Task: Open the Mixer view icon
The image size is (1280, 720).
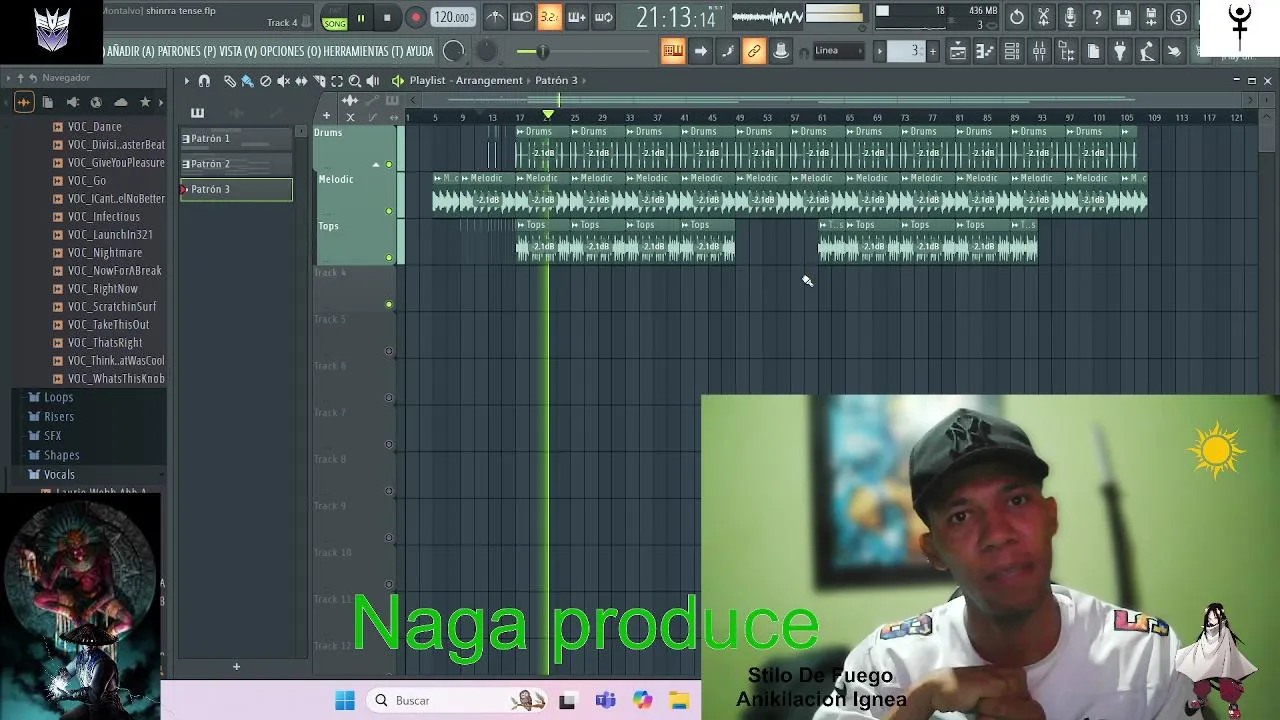Action: pyautogui.click(x=1039, y=51)
